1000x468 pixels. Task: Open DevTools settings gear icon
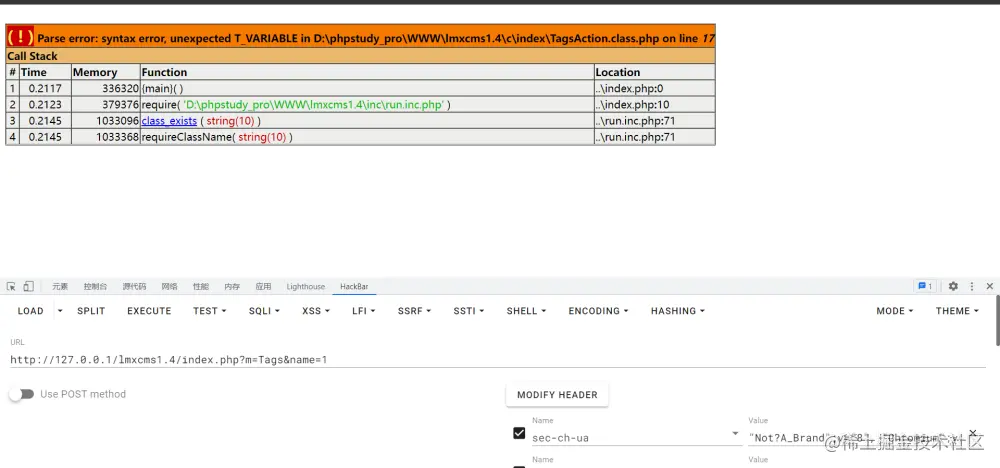click(x=953, y=286)
